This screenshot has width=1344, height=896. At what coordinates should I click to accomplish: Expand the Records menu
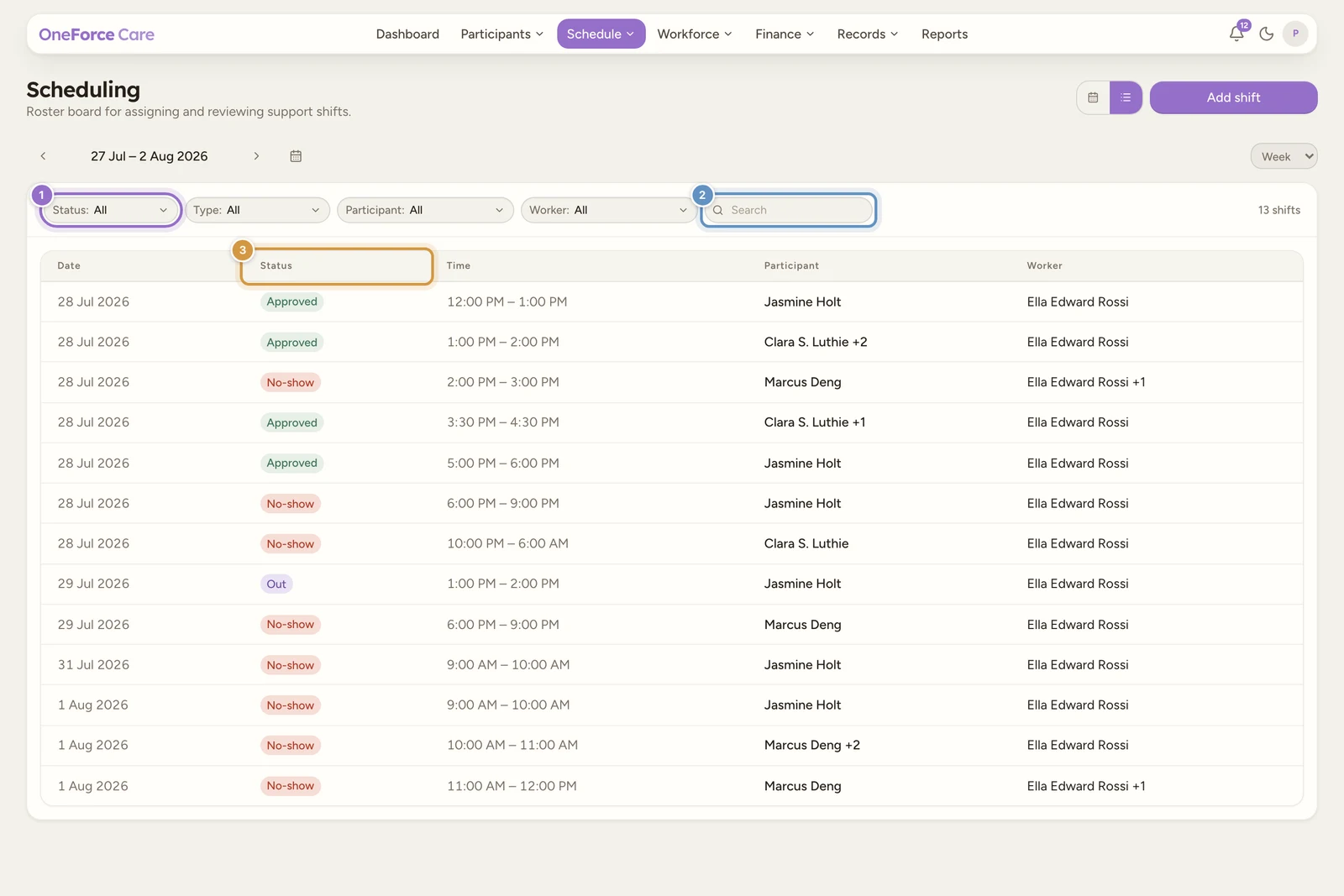pos(868,34)
